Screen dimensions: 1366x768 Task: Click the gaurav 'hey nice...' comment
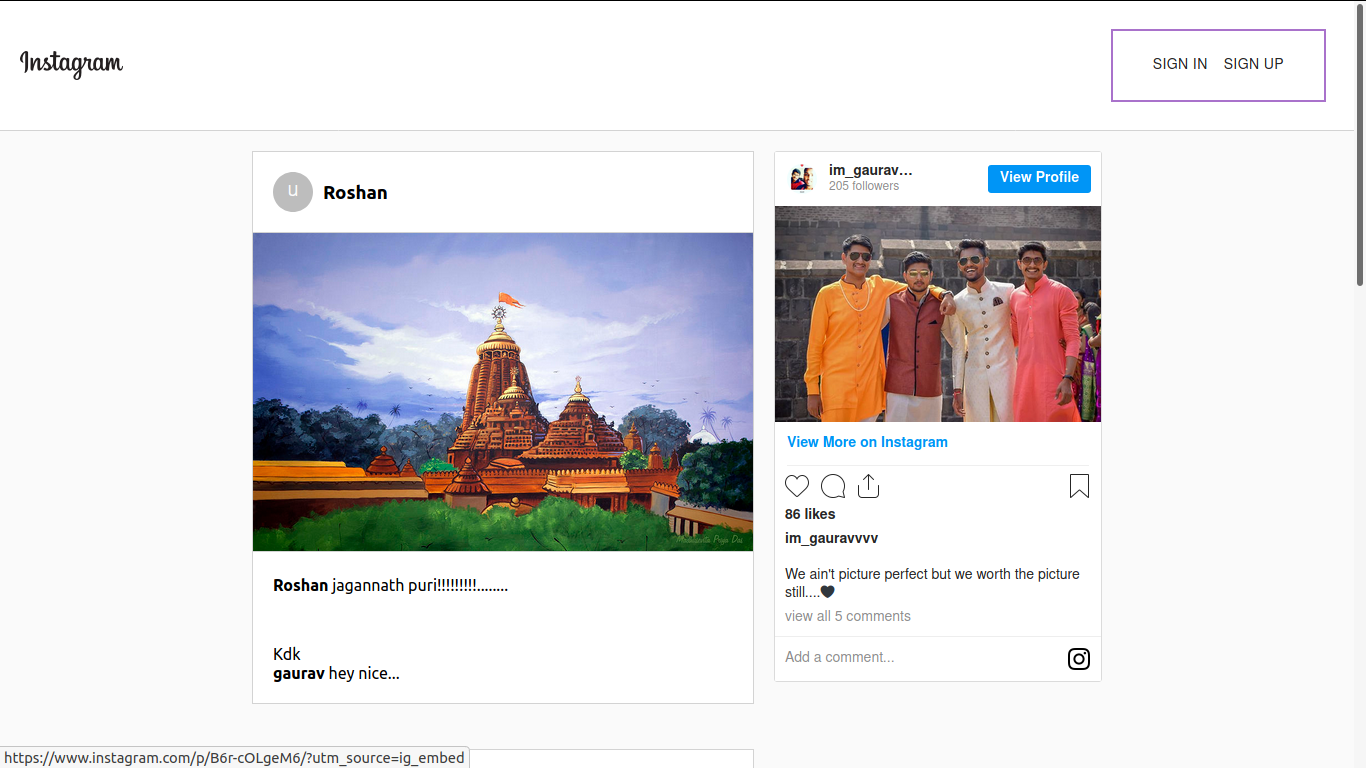pyautogui.click(x=336, y=674)
